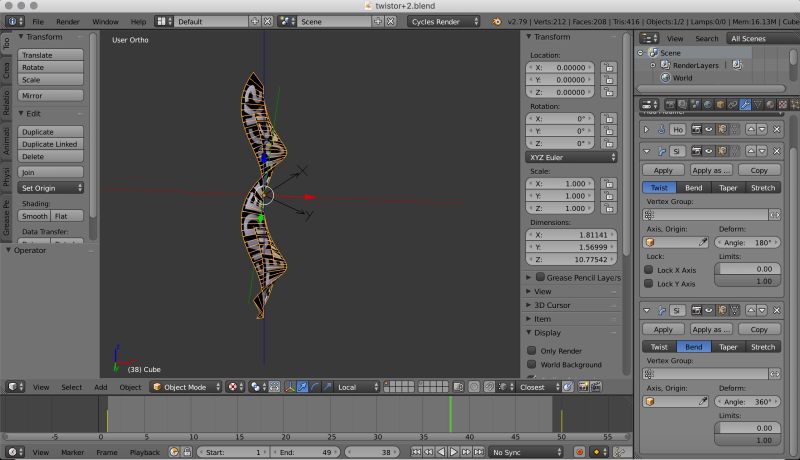Click the rotate manipulator icon in the 3D header
Screen dimensions: 800x460
(315, 387)
